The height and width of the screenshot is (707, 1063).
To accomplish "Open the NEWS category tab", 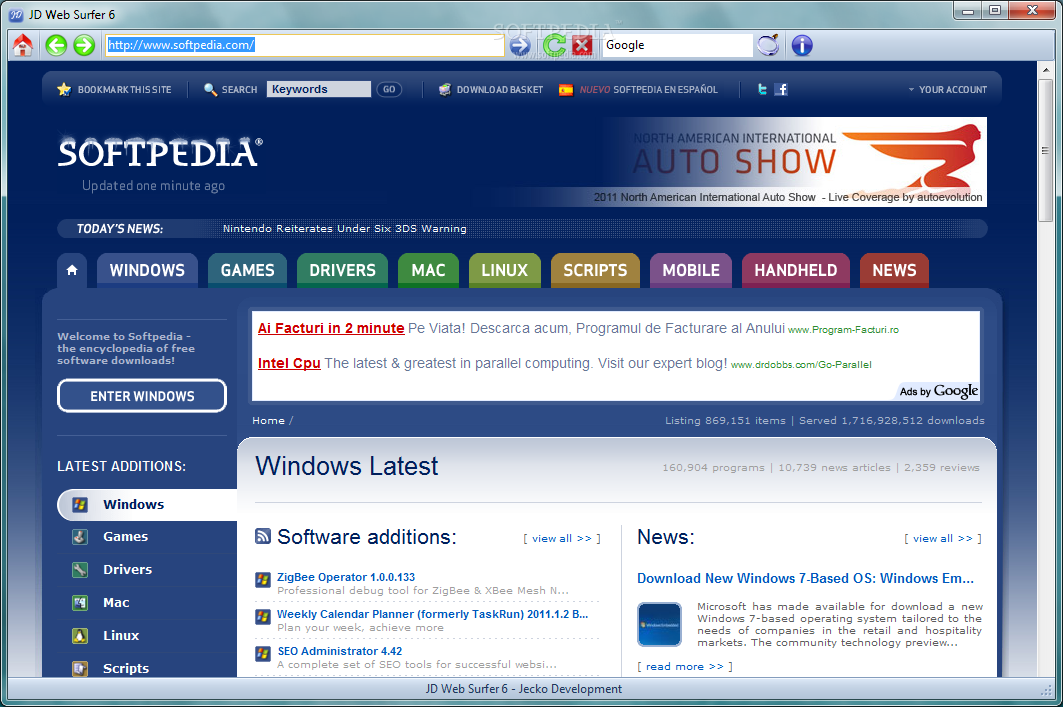I will click(894, 270).
